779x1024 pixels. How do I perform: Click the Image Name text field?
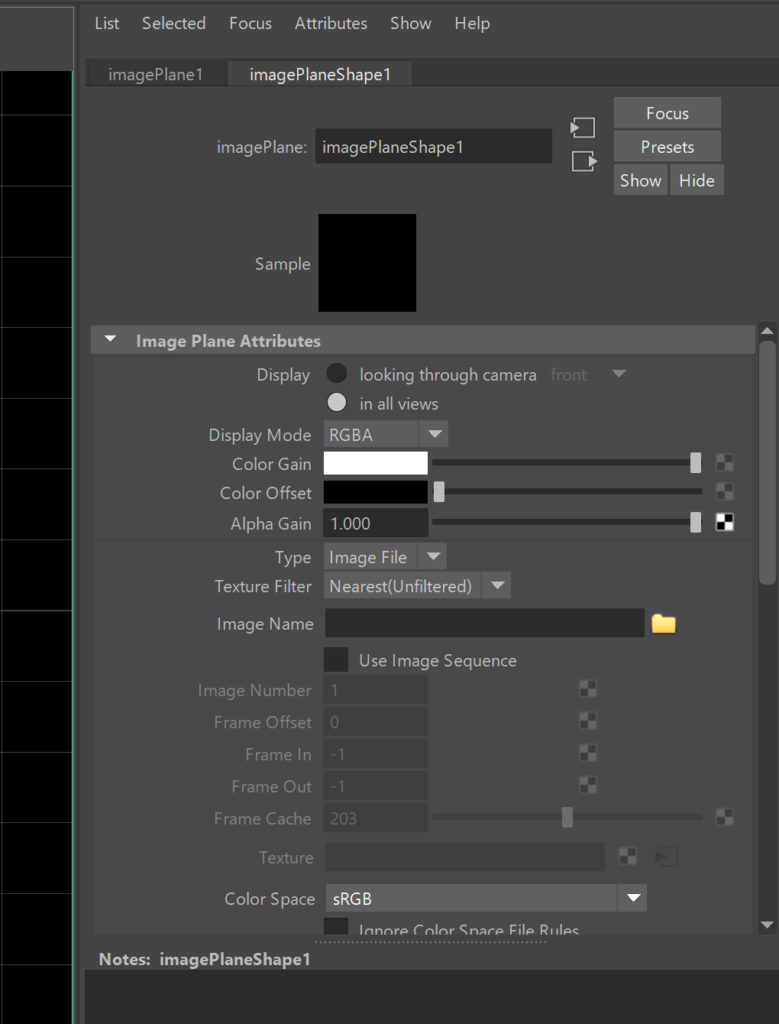pos(485,623)
